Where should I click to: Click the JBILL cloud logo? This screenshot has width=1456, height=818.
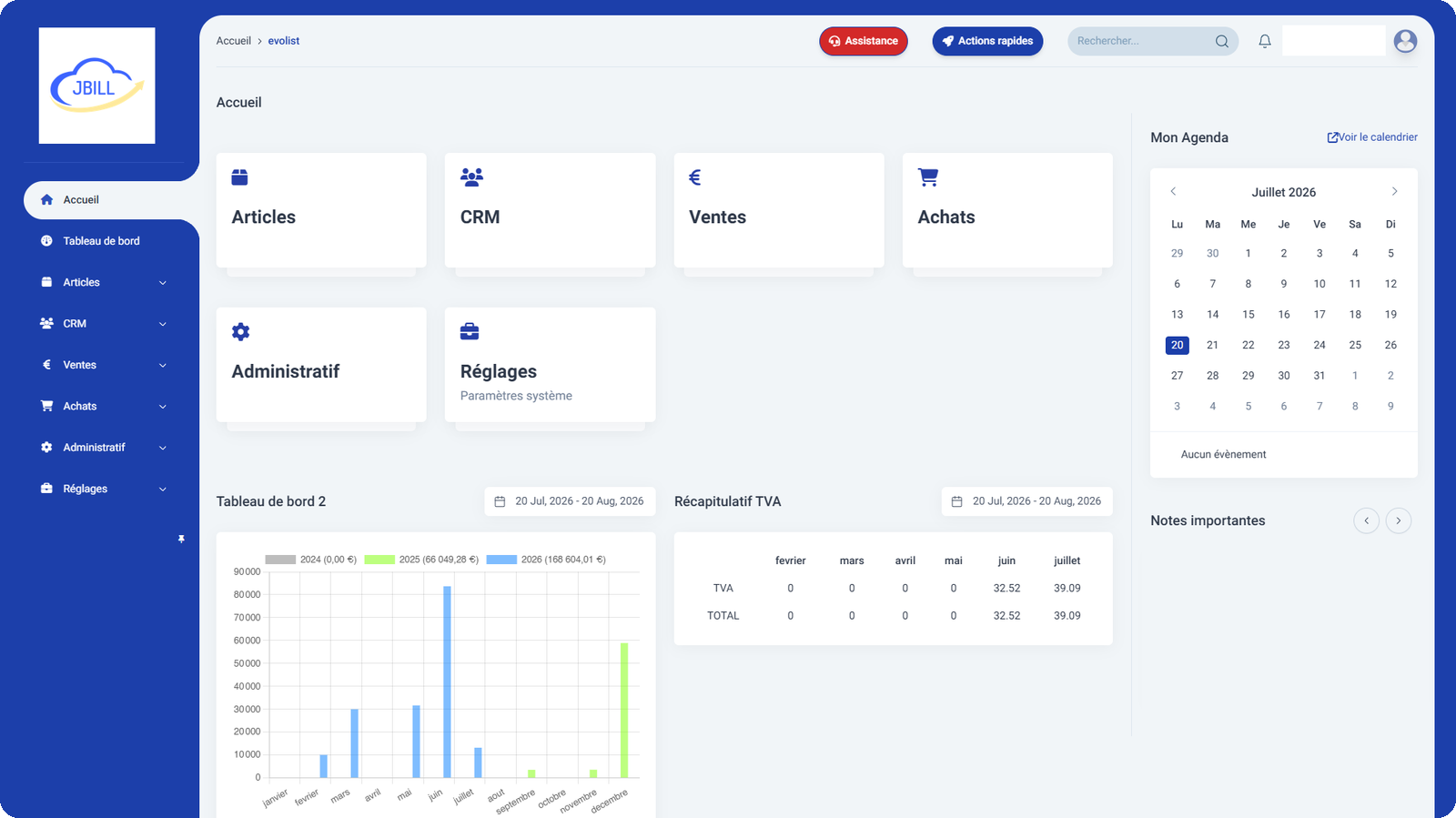(x=96, y=86)
